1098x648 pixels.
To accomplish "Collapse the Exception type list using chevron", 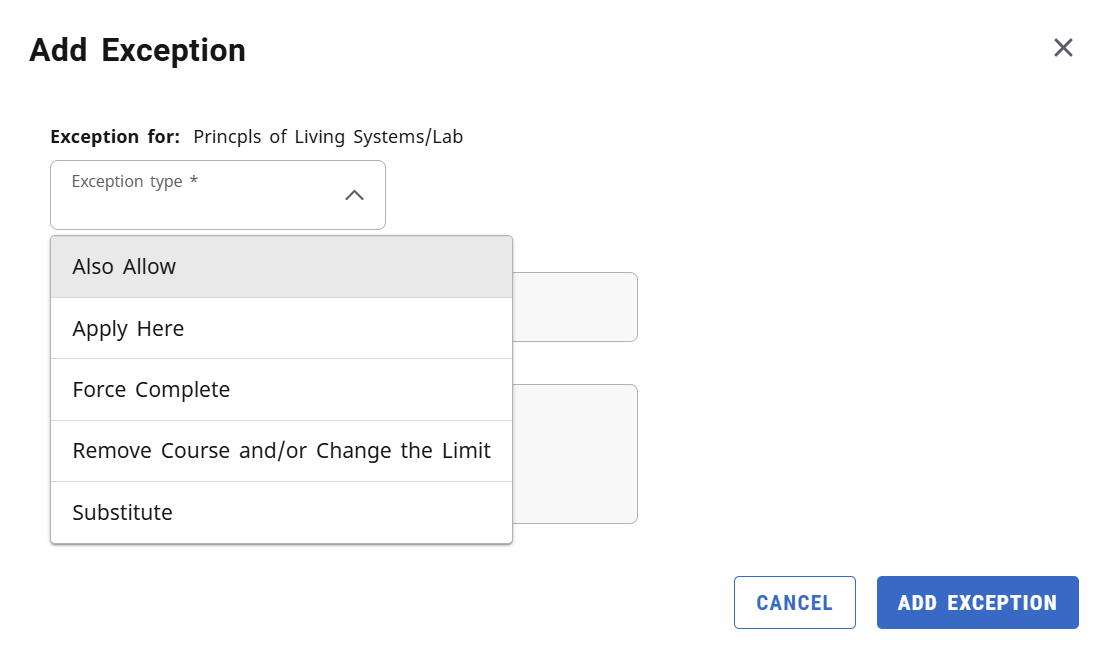I will coord(354,195).
